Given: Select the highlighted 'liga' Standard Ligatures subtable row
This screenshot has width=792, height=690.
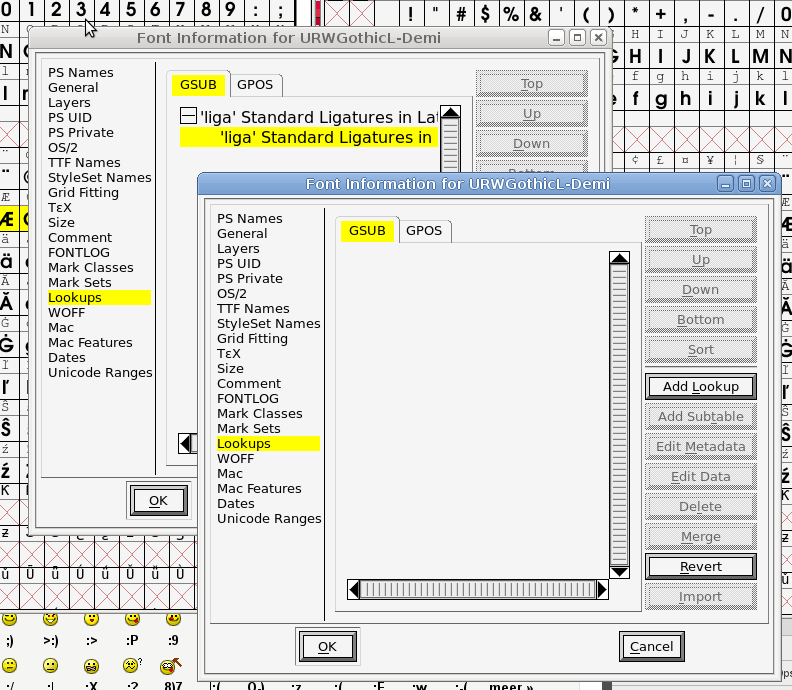Looking at the screenshot, I should (309, 137).
